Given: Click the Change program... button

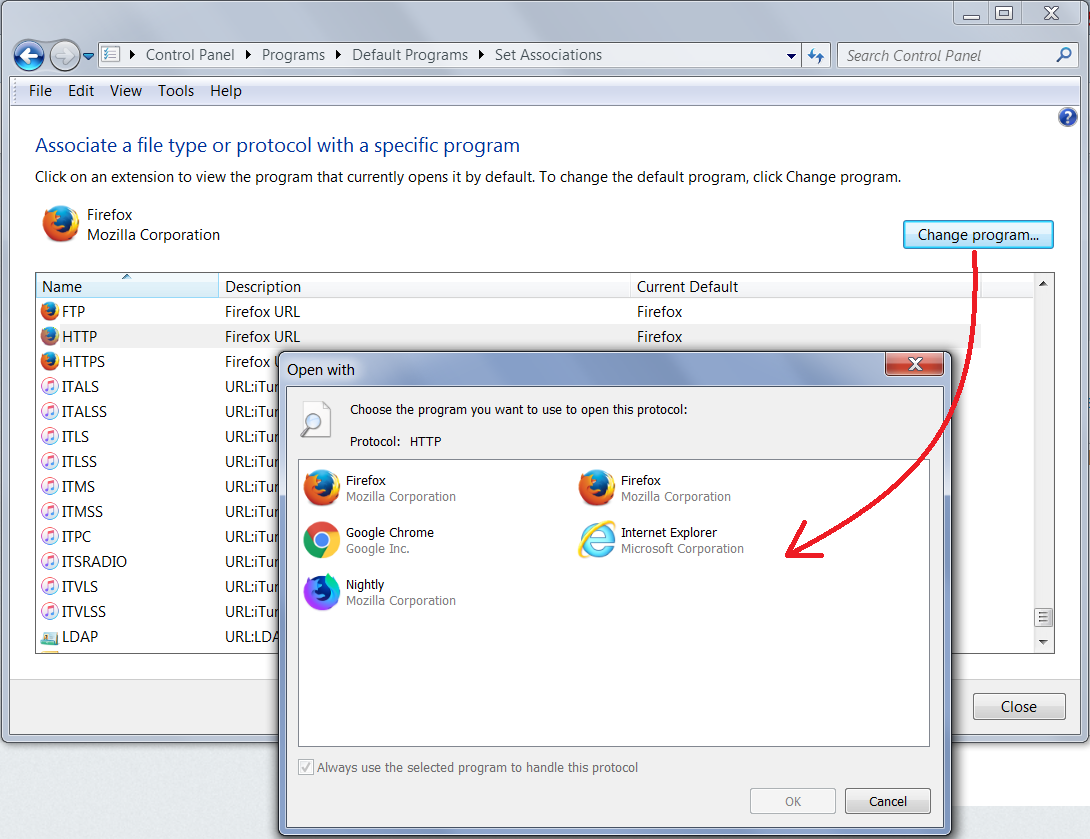Looking at the screenshot, I should tap(978, 235).
